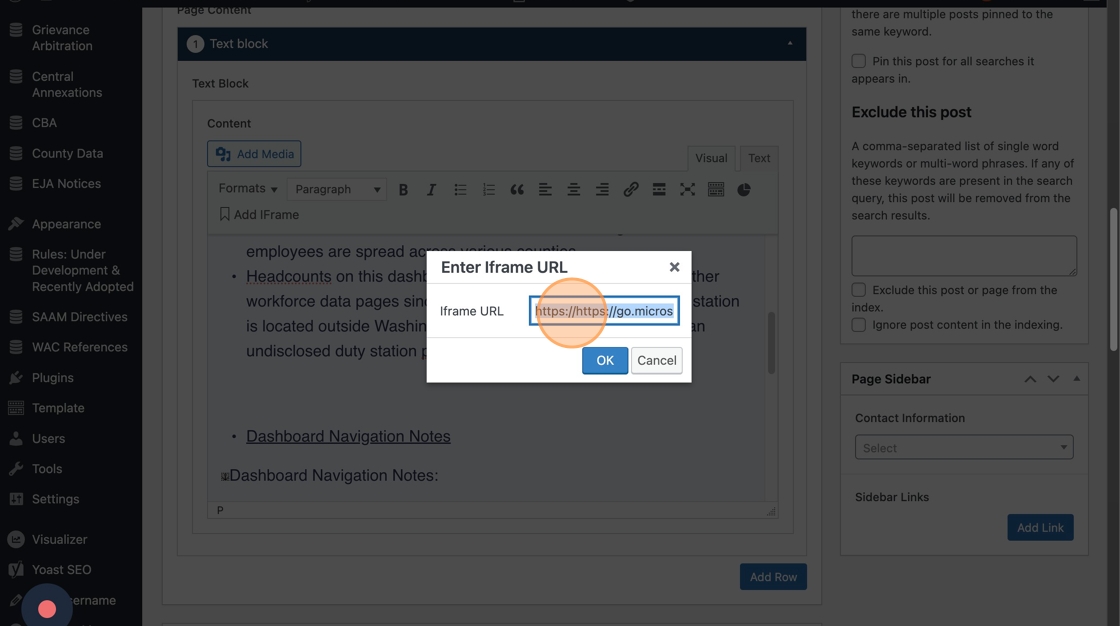Open Visualizer in sidebar

[x=59, y=540]
